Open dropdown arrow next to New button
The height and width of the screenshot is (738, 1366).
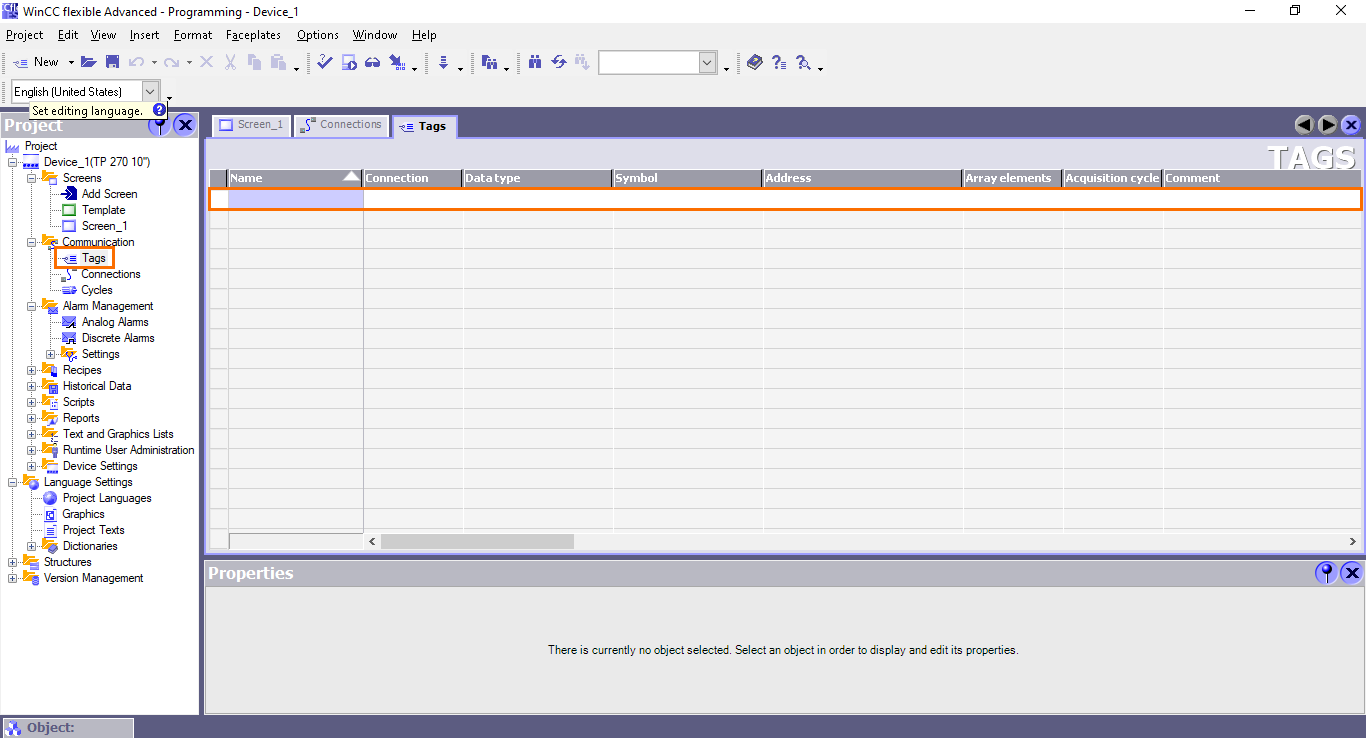pyautogui.click(x=71, y=62)
